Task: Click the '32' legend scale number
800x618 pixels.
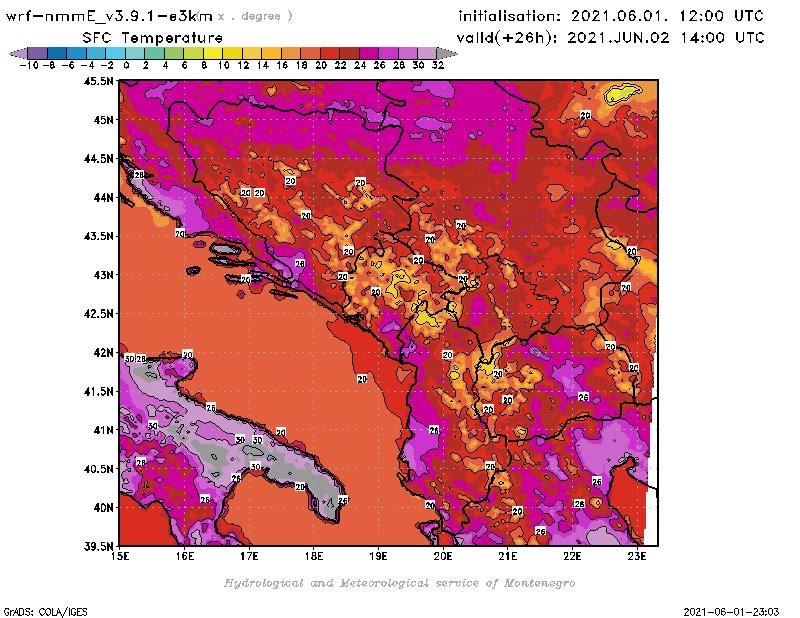Action: (438, 65)
